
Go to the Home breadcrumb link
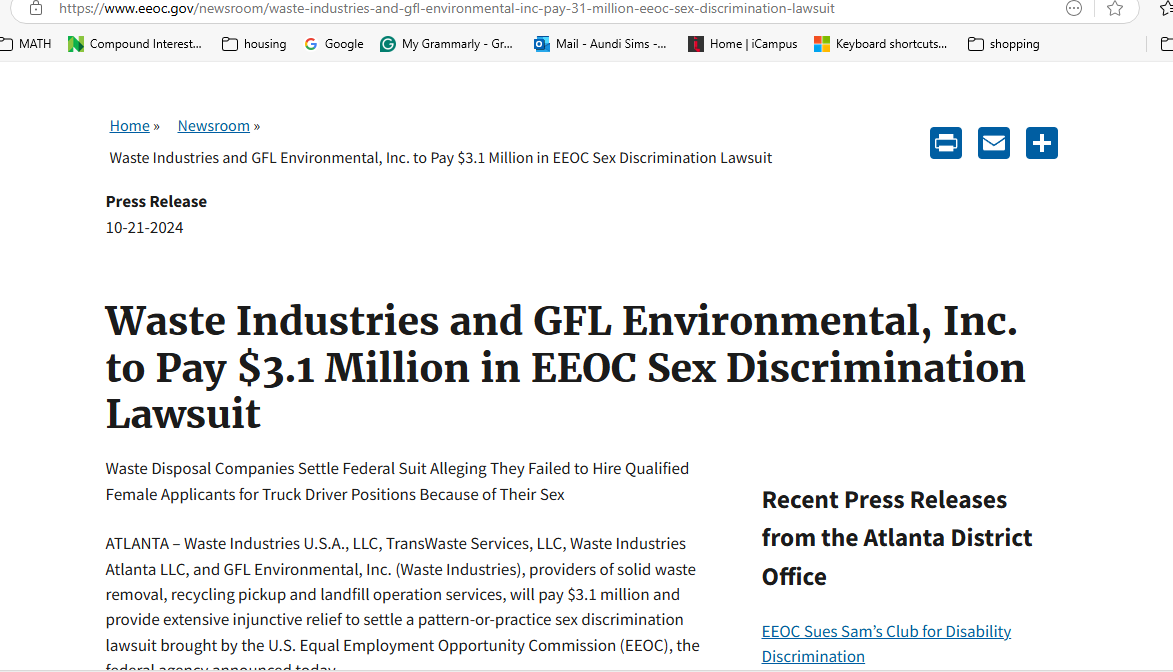129,126
